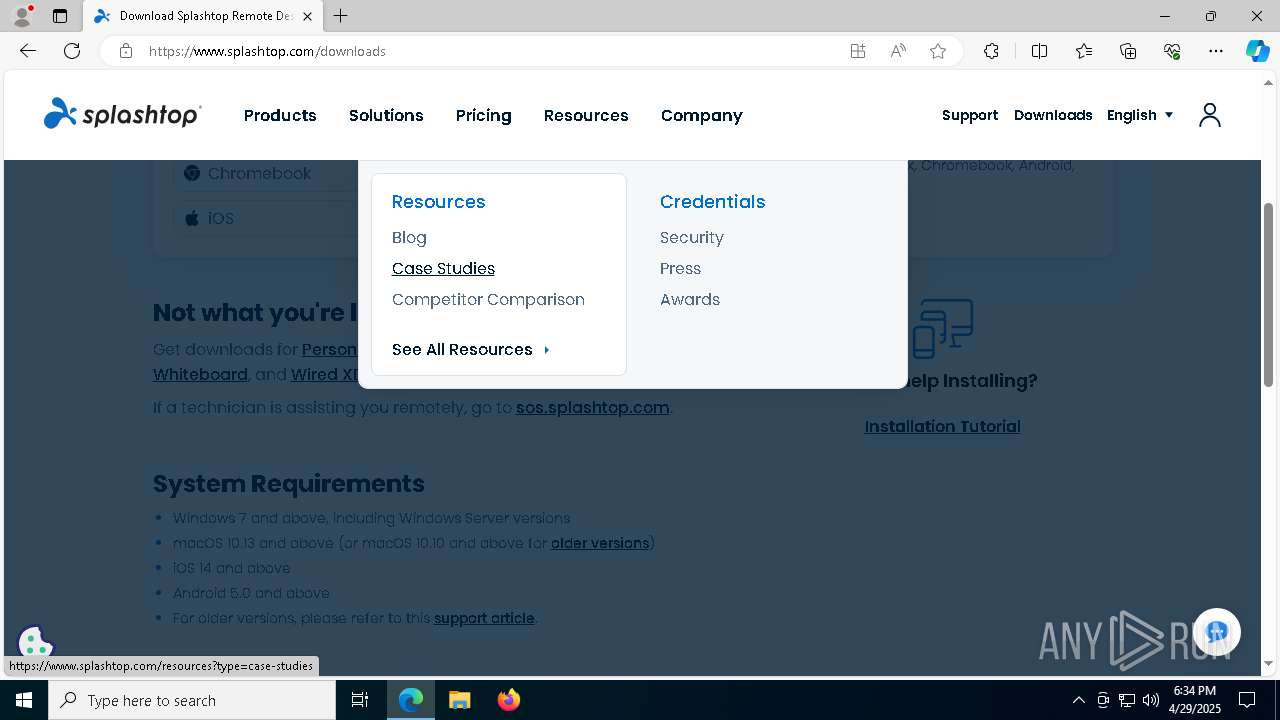Go back with browser back arrow
1280x720 pixels.
point(28,51)
